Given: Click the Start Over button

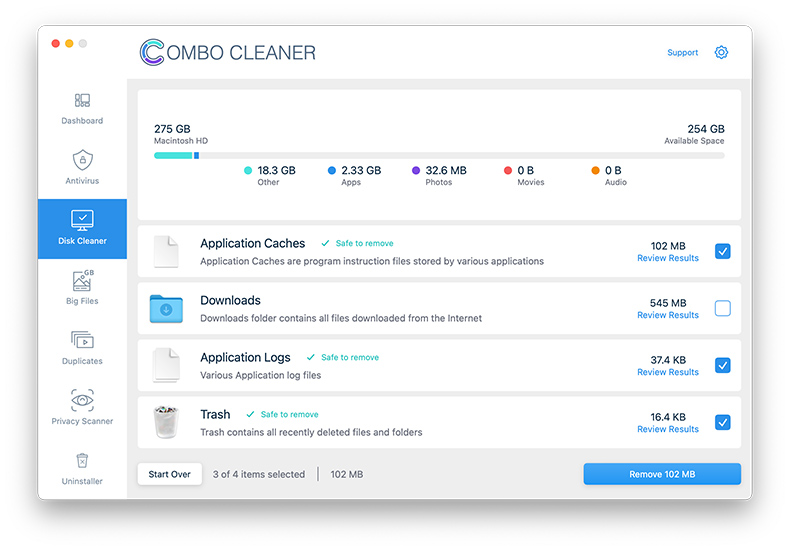Looking at the screenshot, I should tap(170, 474).
